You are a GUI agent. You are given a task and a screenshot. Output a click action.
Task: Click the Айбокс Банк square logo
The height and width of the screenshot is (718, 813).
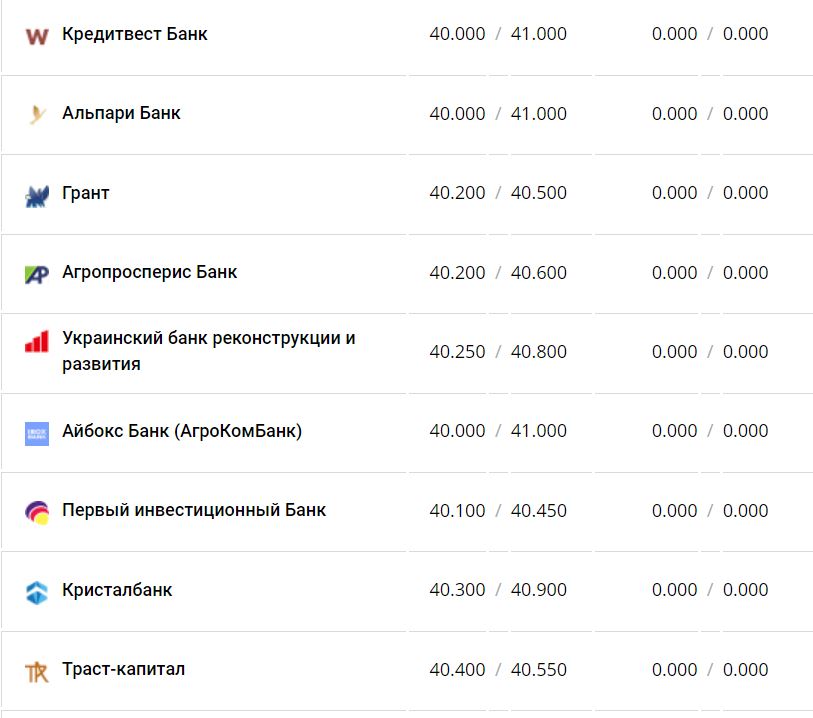37,431
